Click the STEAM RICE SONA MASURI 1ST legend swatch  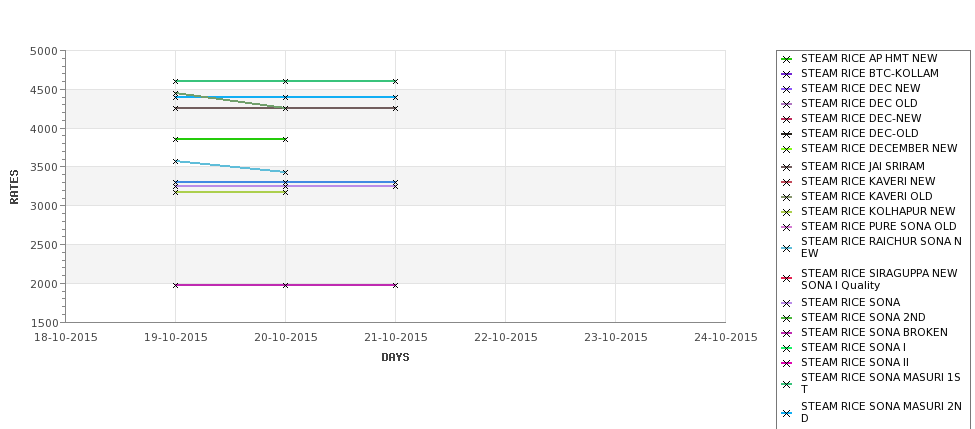click(x=787, y=384)
